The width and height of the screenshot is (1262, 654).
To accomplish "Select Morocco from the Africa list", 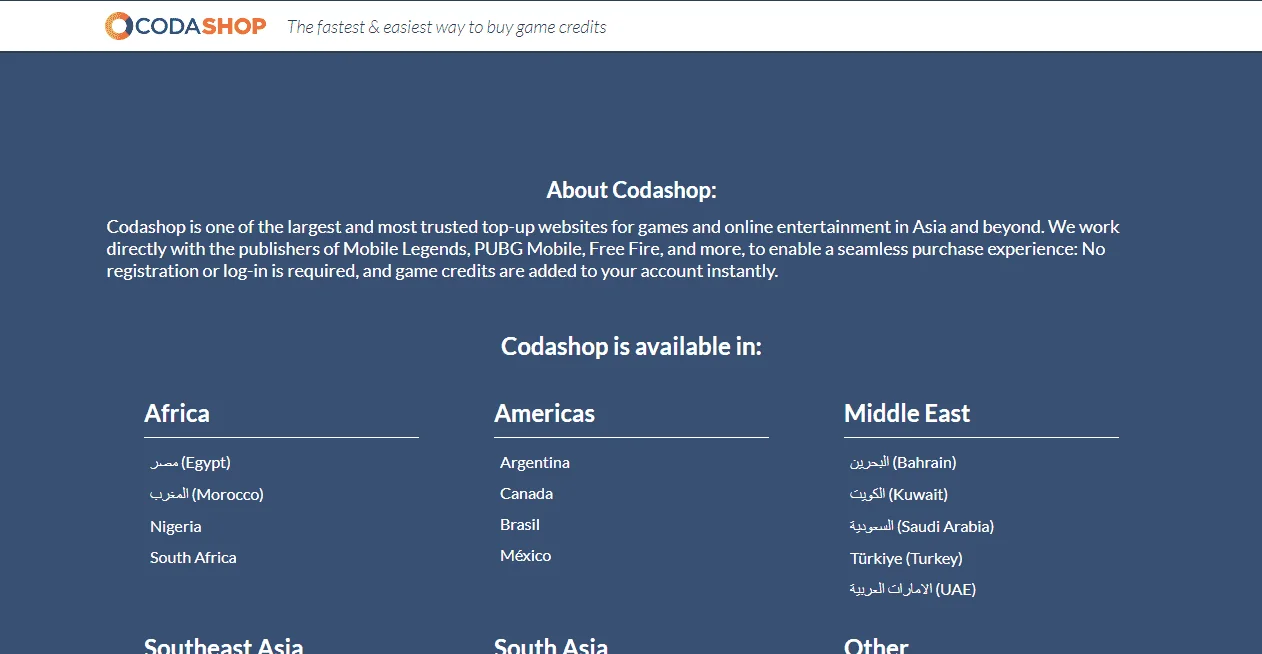I will pos(207,494).
